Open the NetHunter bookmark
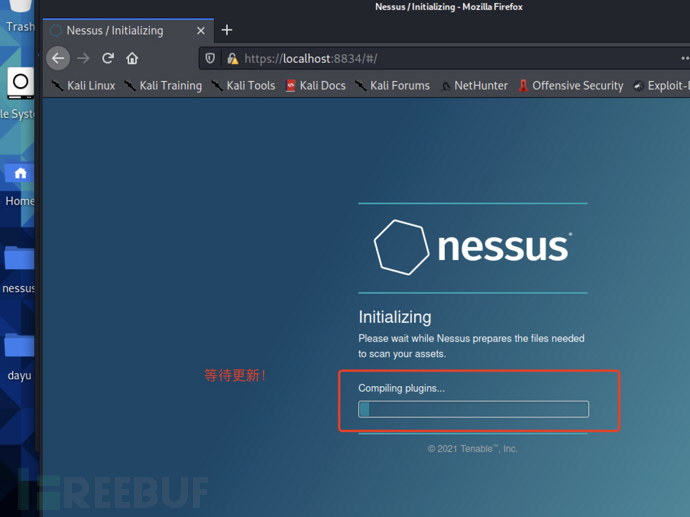 [x=474, y=85]
